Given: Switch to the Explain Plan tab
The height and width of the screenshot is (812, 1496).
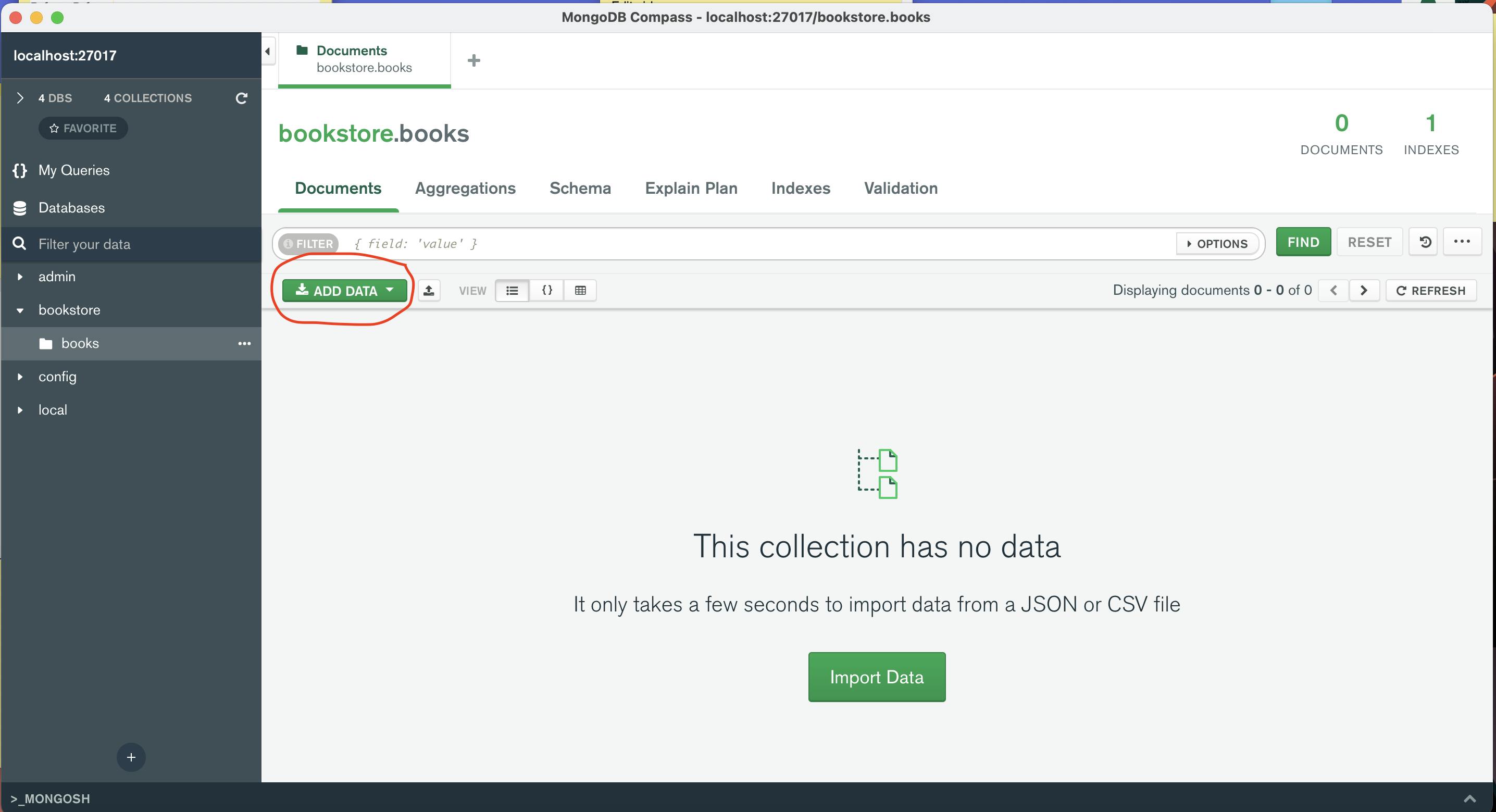Looking at the screenshot, I should [x=691, y=188].
